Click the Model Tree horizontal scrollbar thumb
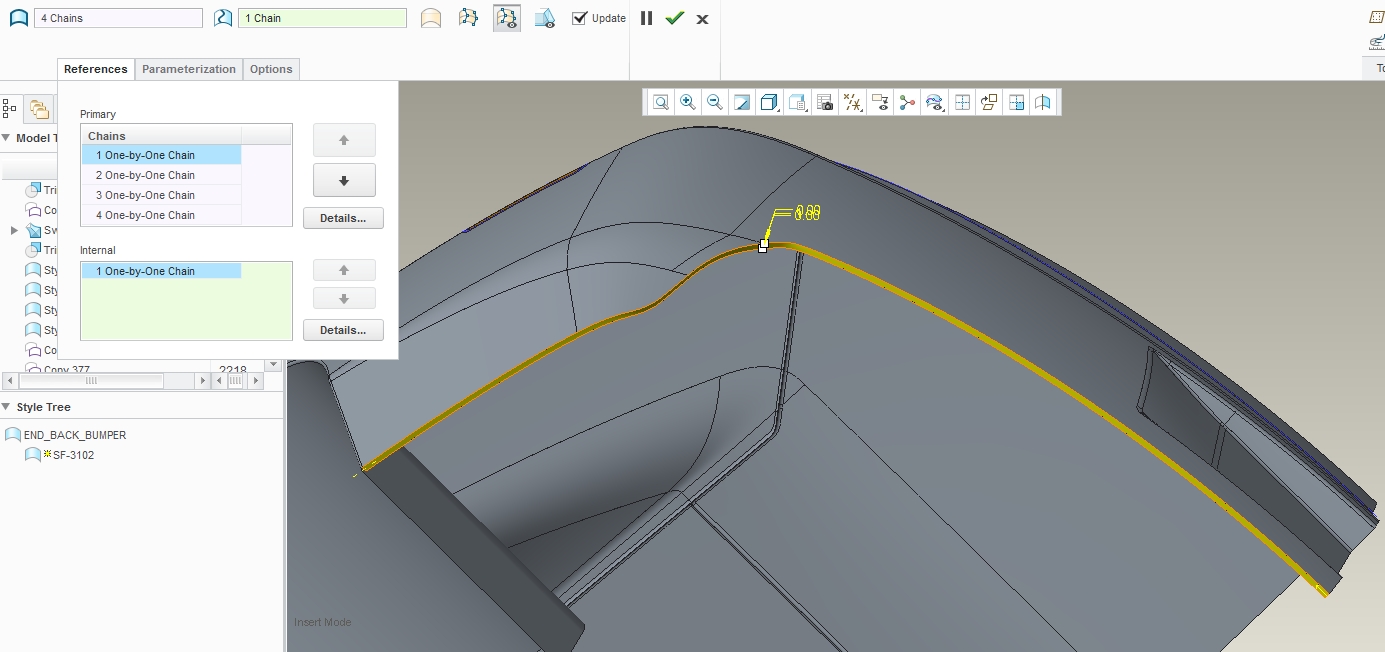The width and height of the screenshot is (1385, 652). click(91, 381)
